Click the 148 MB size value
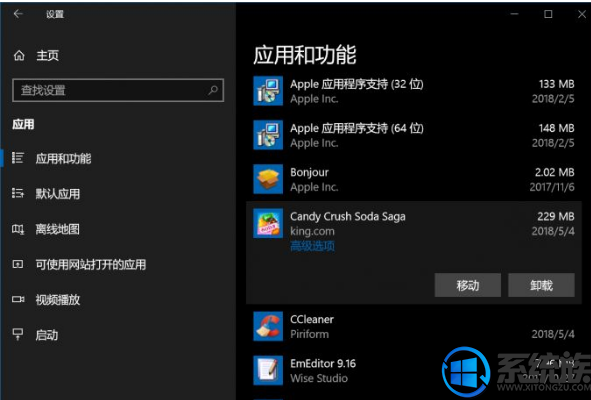 556,128
